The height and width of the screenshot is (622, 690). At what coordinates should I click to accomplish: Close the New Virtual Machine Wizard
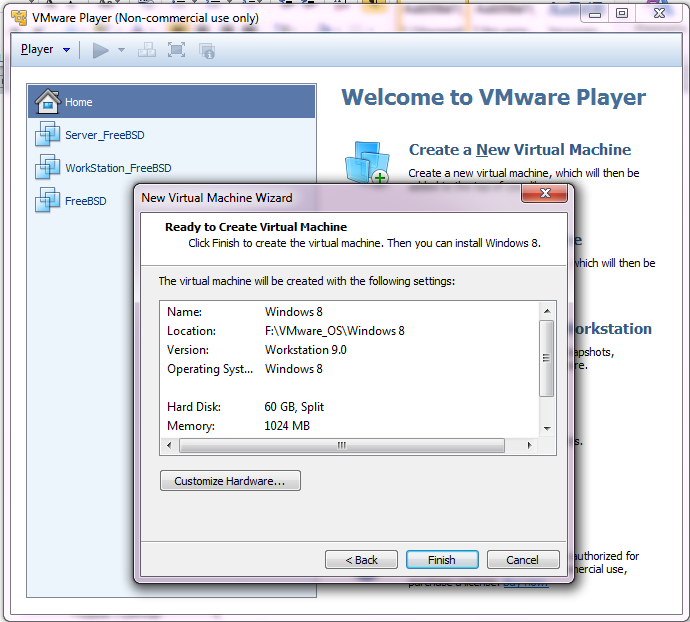(545, 193)
